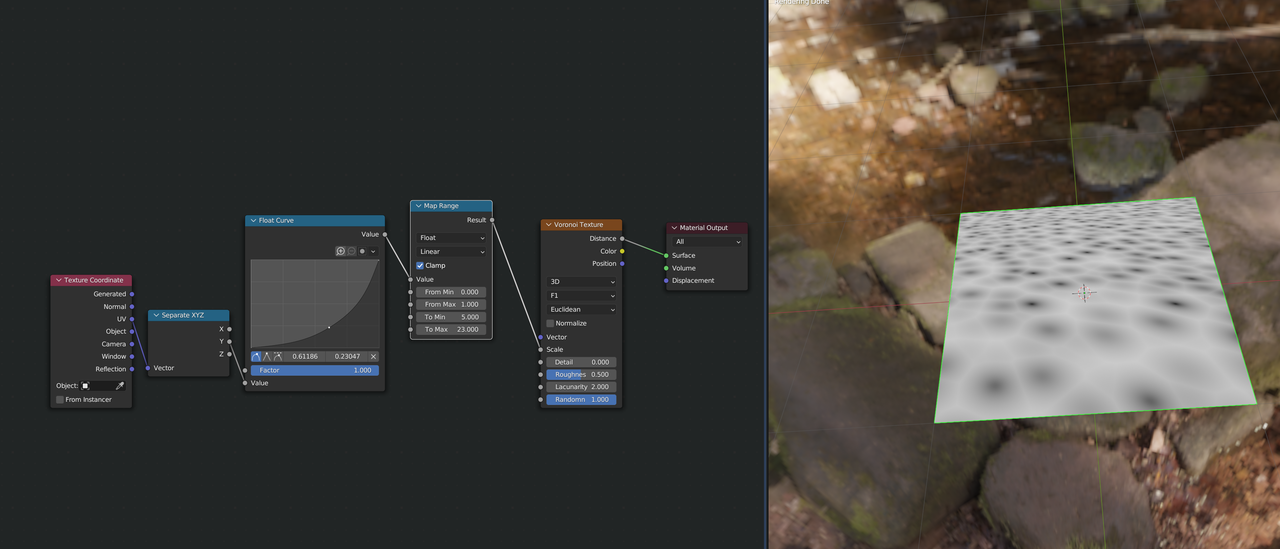1280x549 pixels.
Task: Open the All target dropdown in Material Output
Action: (x=707, y=241)
